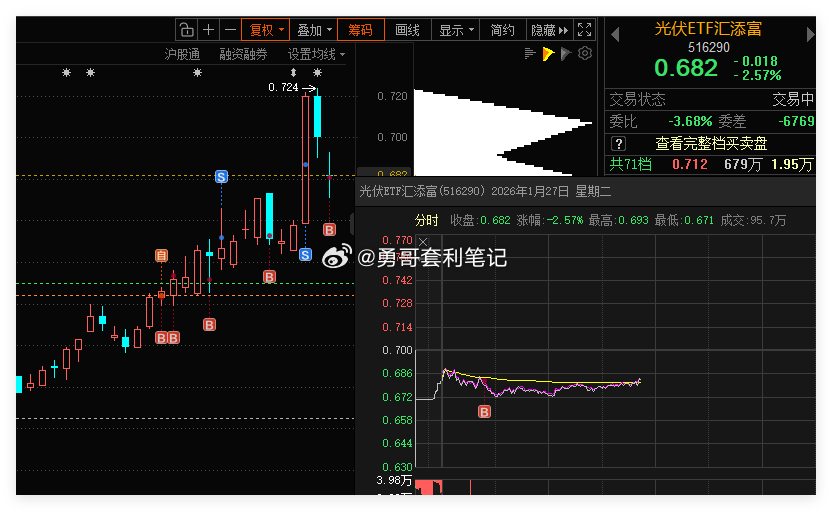Image resolution: width=832 pixels, height=511 pixels.
Task: Click the lowest single B marker on K-line
Action: click(x=210, y=325)
